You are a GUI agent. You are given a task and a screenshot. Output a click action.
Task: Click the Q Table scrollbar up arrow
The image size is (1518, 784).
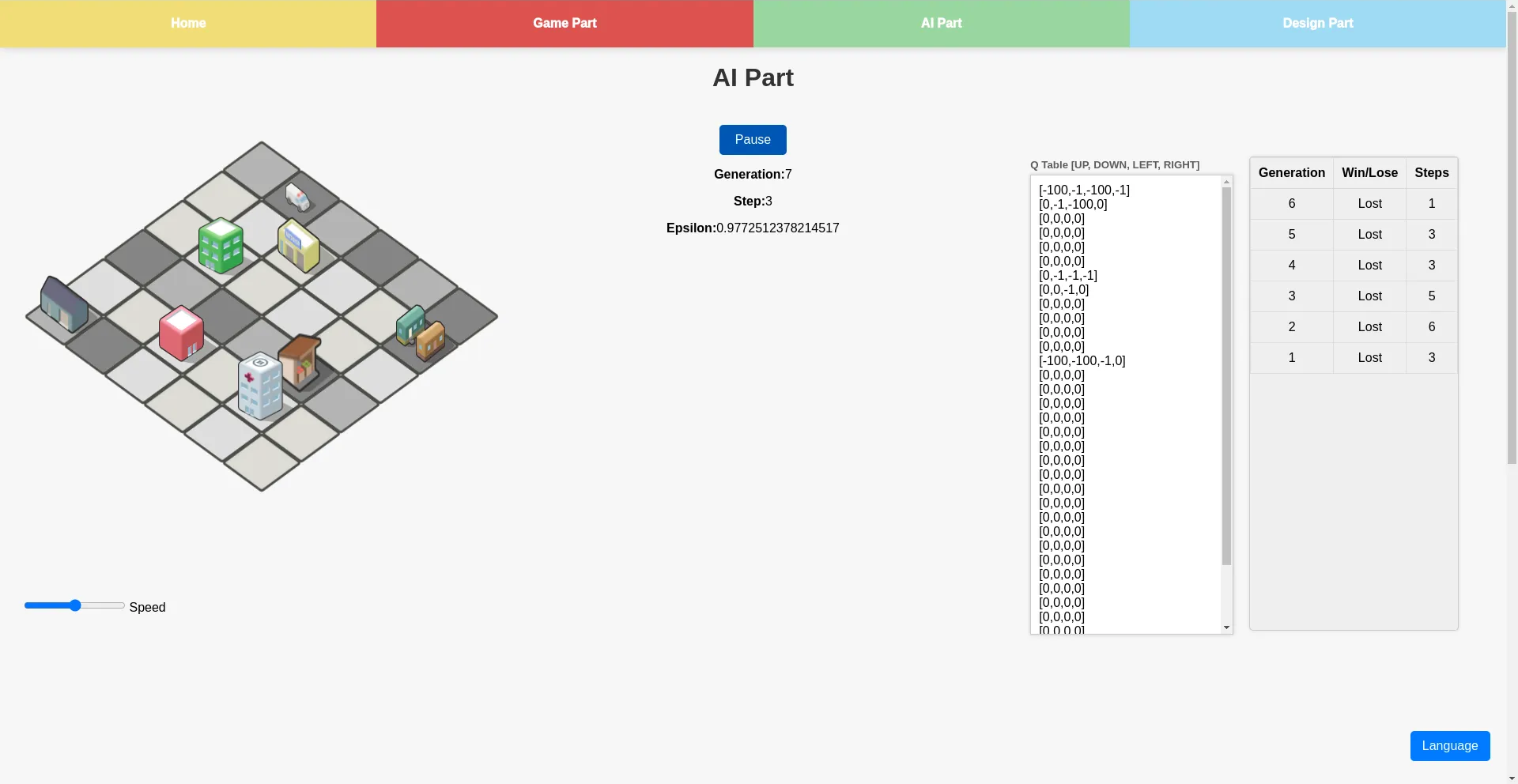tap(1227, 182)
